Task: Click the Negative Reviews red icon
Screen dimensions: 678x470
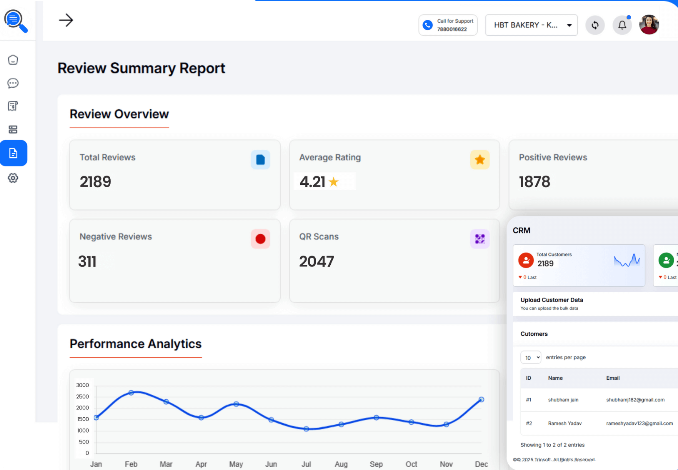Action: 260,239
